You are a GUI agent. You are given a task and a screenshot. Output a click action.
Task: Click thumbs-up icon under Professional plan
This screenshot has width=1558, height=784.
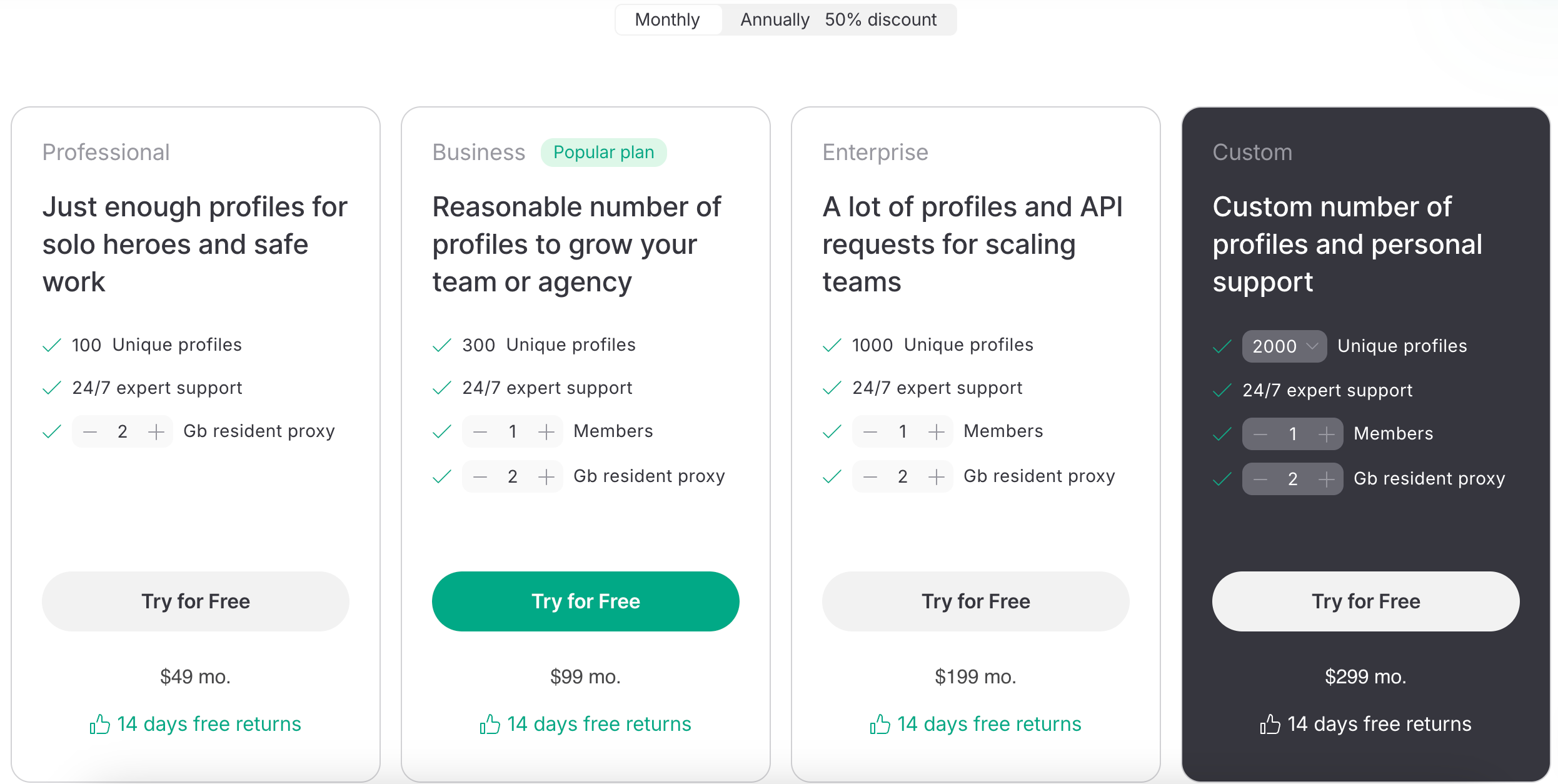pyautogui.click(x=100, y=724)
